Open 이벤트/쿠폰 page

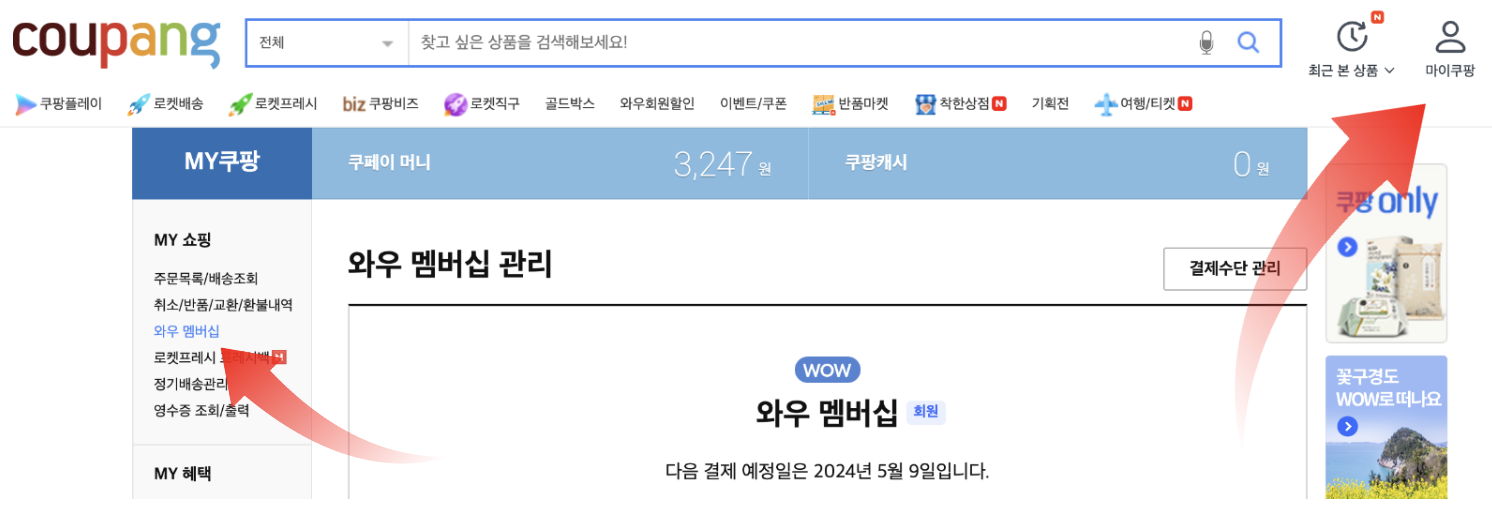753,103
